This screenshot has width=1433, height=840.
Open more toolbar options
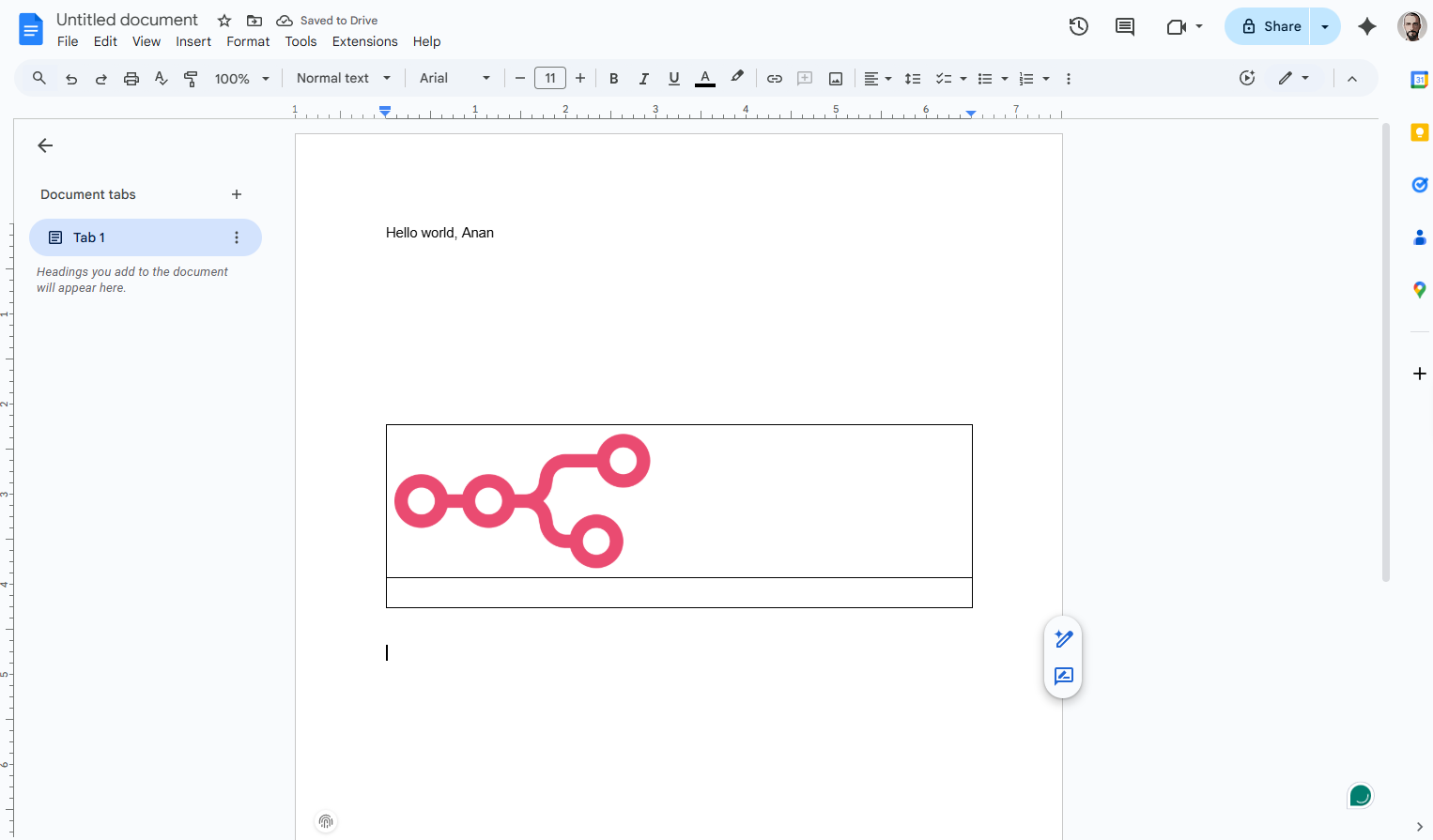click(1069, 79)
